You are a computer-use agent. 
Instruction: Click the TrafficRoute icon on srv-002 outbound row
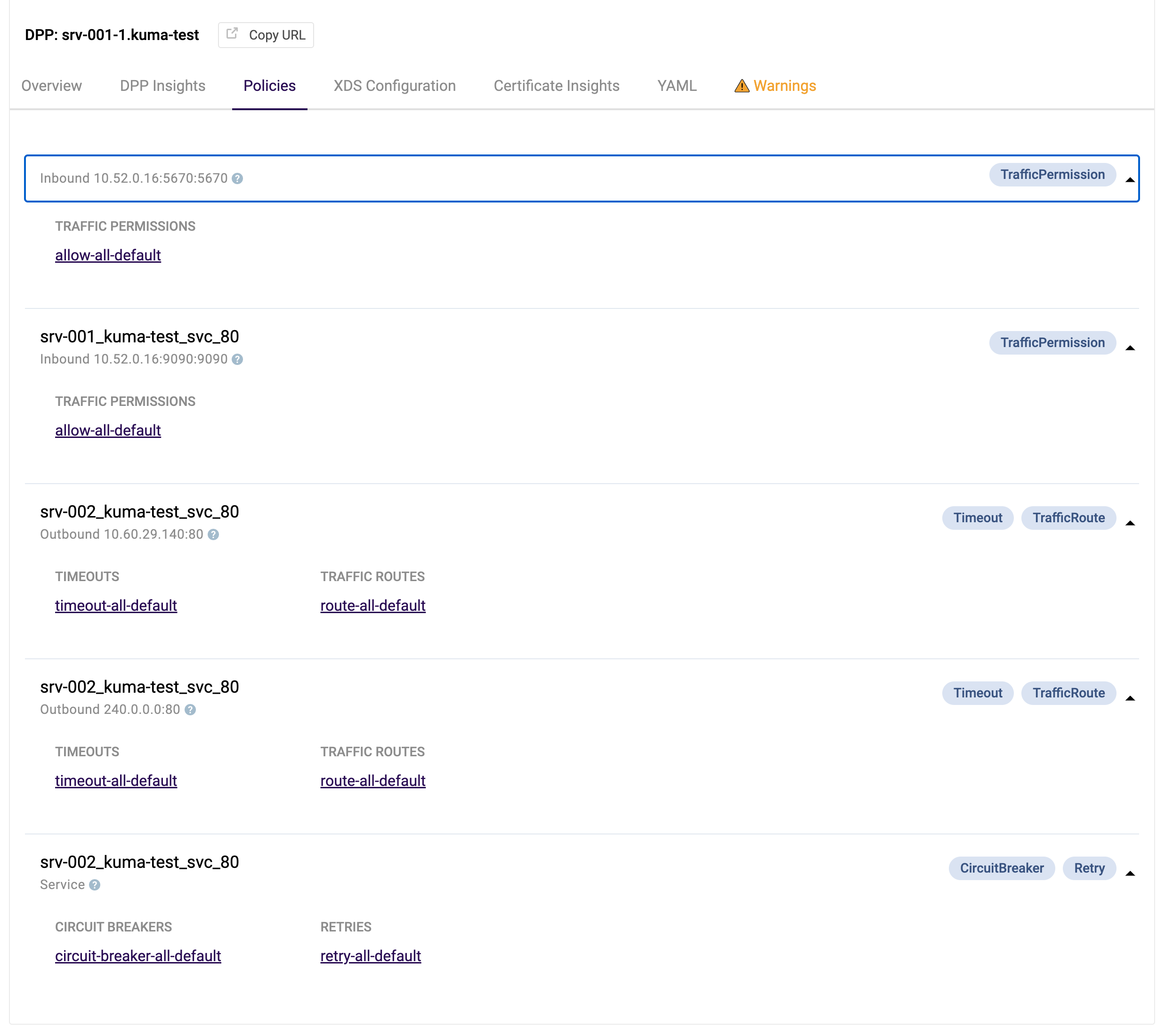click(1068, 517)
